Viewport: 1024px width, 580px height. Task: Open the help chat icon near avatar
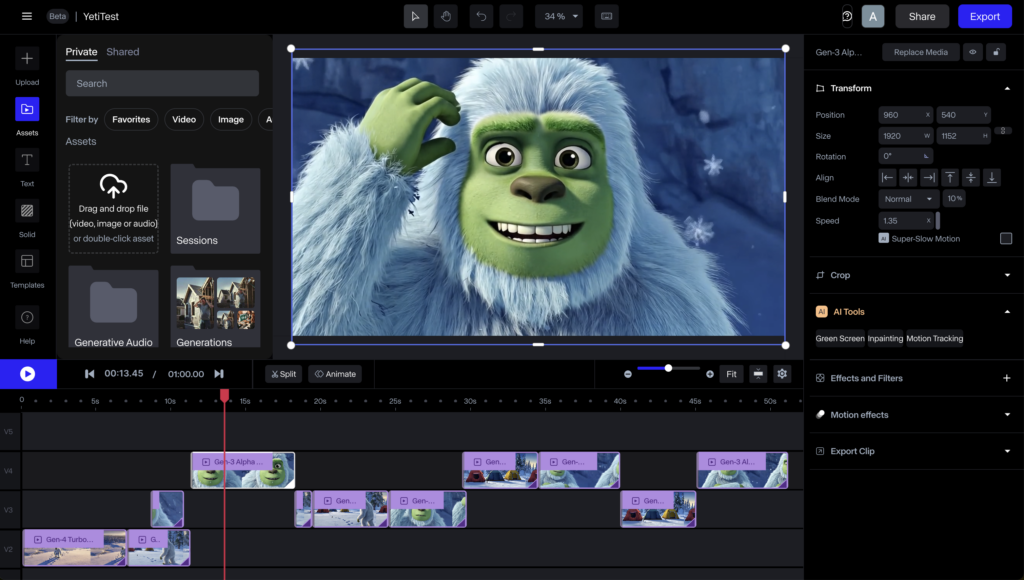pos(847,16)
